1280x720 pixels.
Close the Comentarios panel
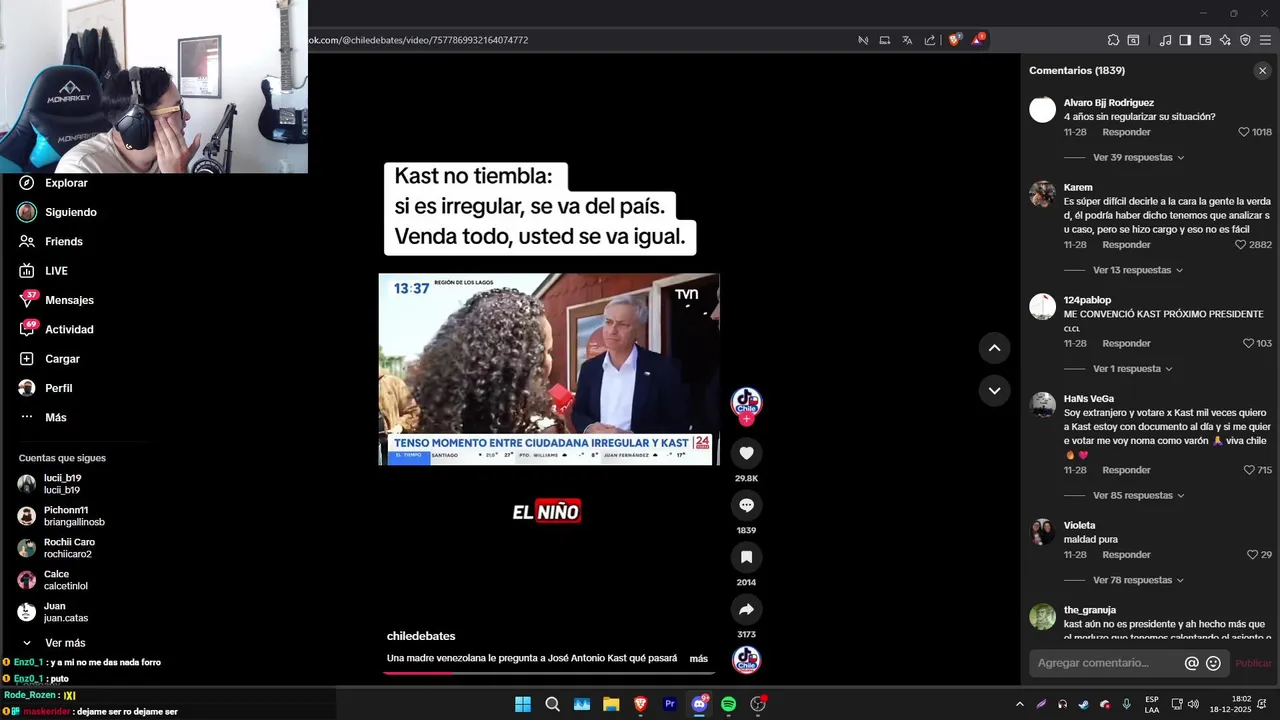point(1262,71)
